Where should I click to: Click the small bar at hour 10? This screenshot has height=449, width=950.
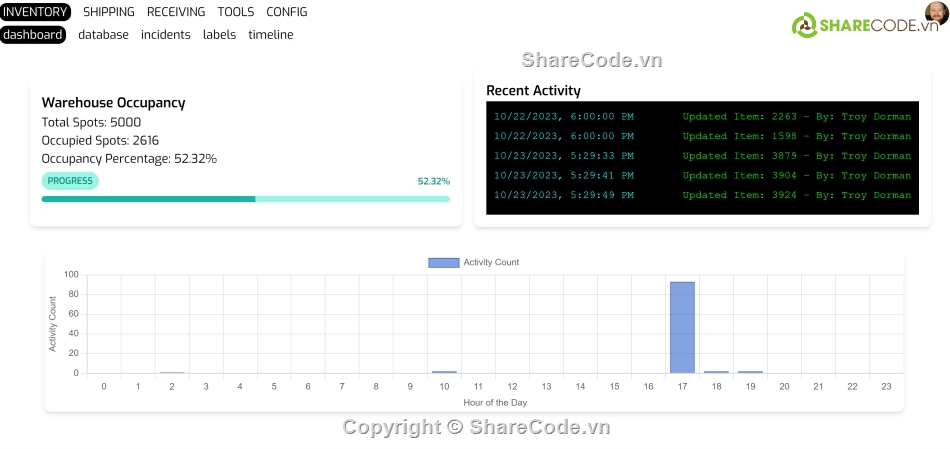pos(444,371)
